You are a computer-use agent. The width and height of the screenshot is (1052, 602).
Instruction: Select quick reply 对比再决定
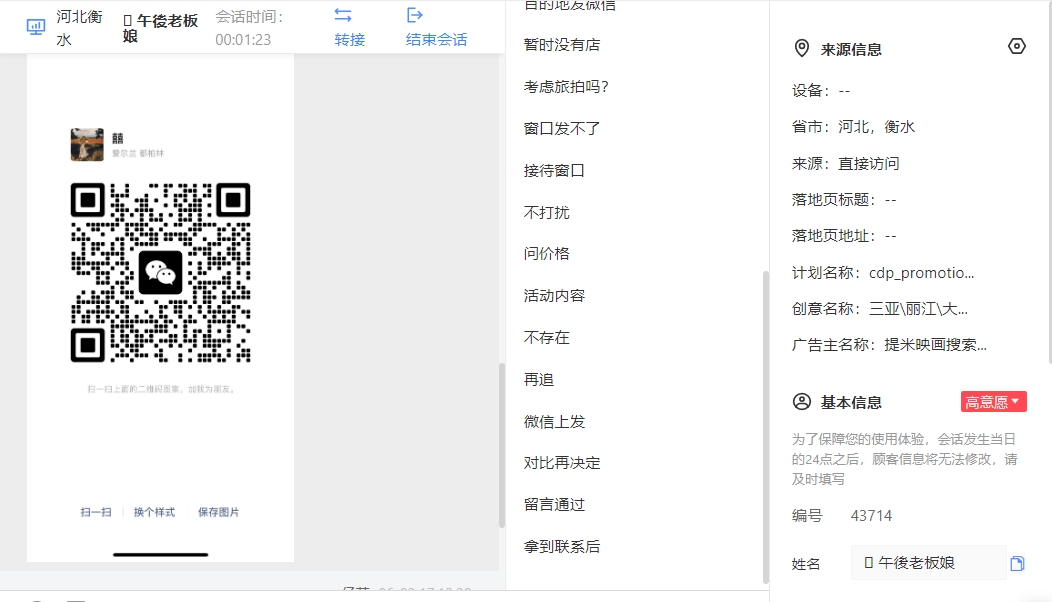pos(562,463)
